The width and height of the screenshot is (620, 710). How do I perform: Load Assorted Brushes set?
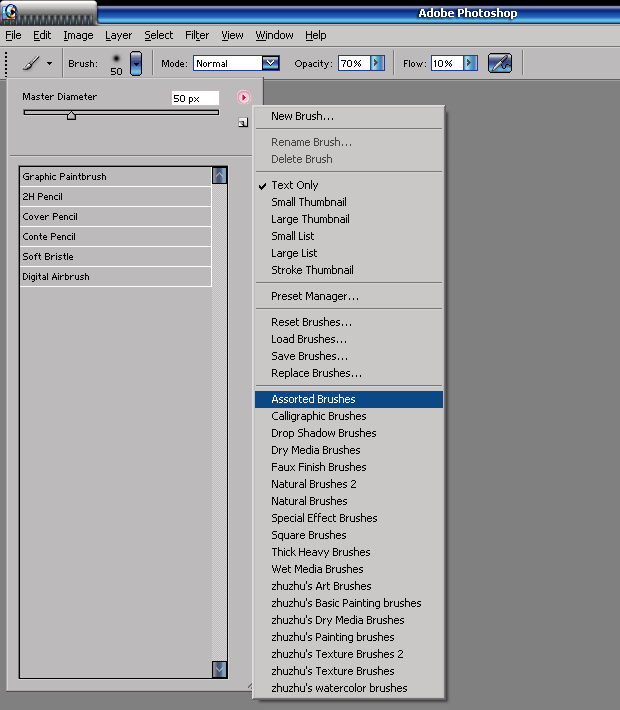[x=349, y=399]
